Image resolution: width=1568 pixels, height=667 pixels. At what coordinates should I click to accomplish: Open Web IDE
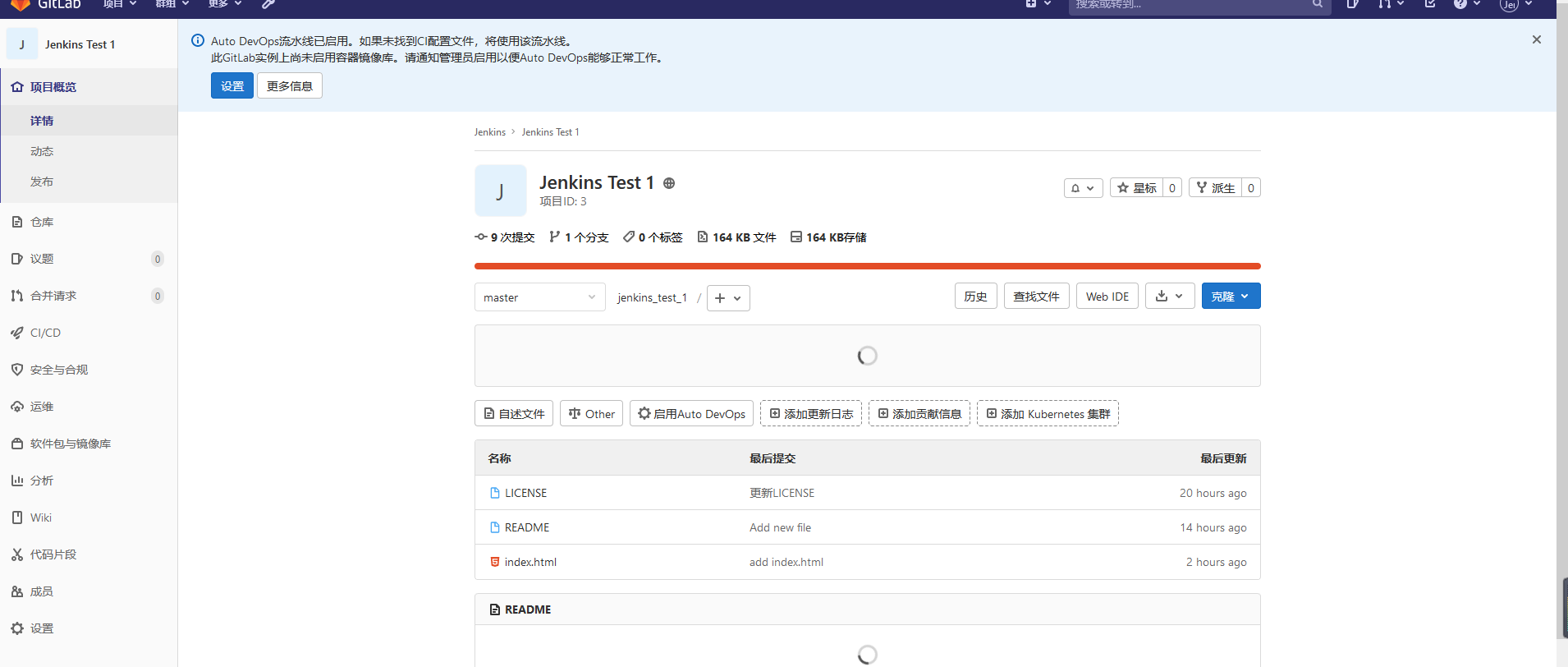[x=1107, y=297]
